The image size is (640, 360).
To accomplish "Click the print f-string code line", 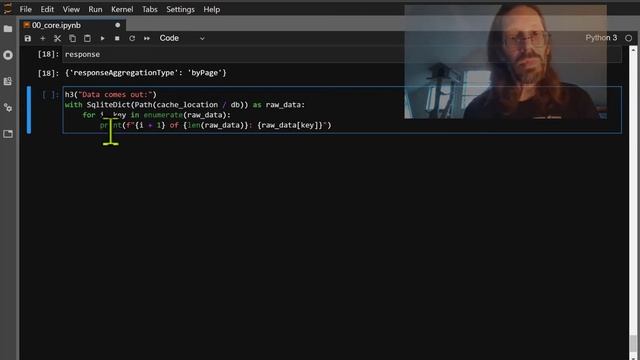I will point(216,125).
